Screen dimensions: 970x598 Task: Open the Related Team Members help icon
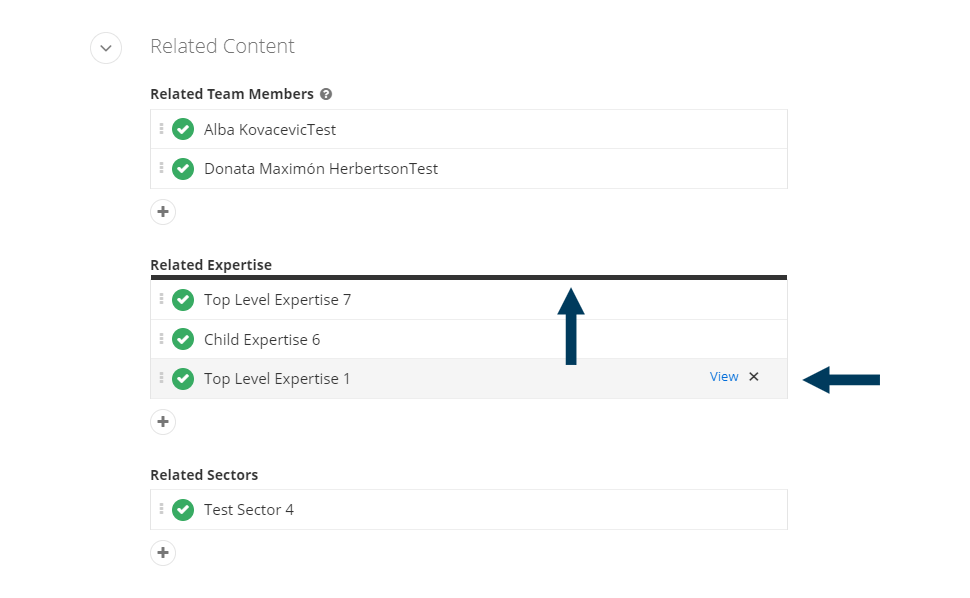[x=326, y=94]
